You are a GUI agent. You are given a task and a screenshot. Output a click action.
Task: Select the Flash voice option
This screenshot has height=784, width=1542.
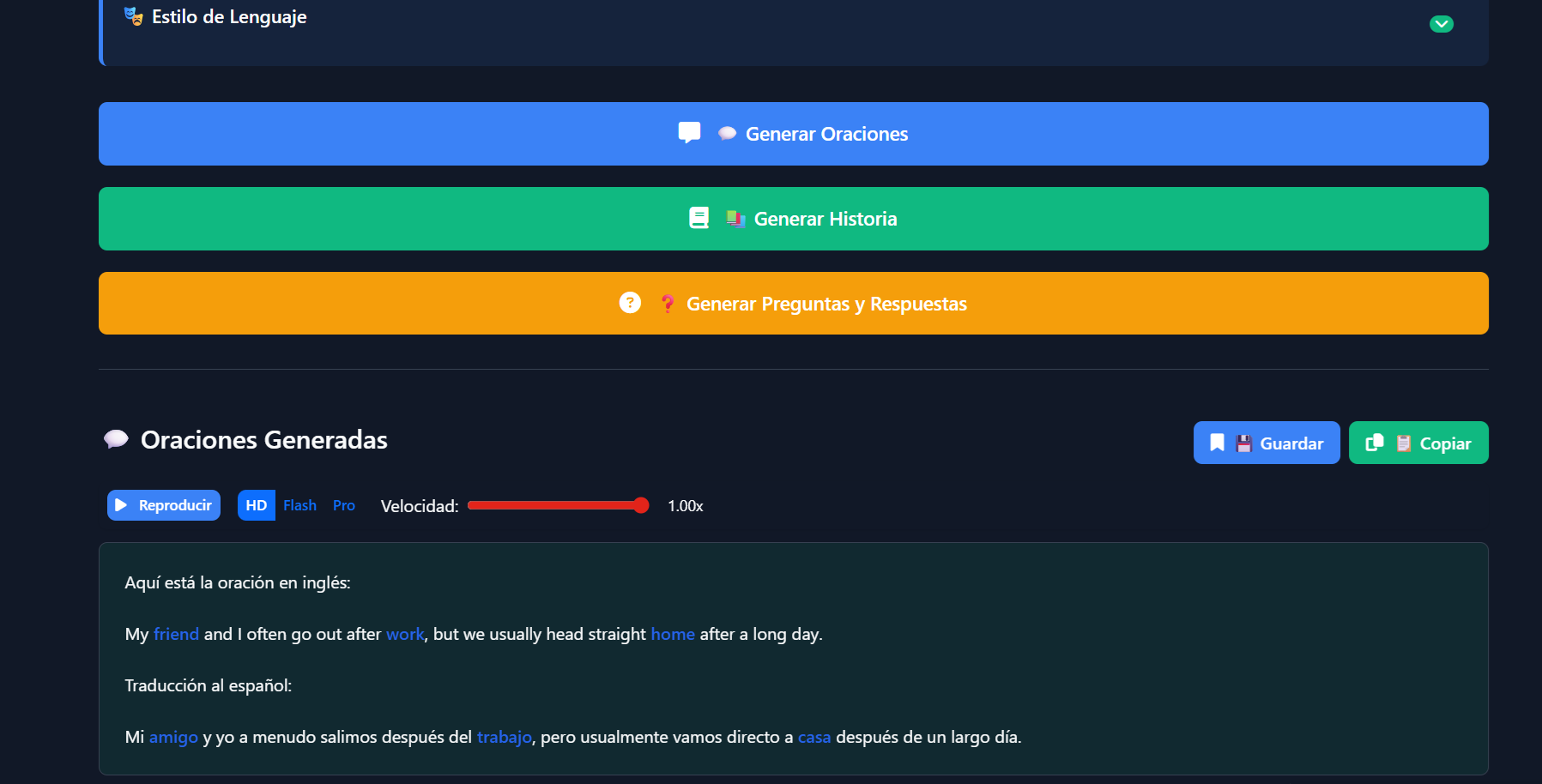click(x=299, y=505)
